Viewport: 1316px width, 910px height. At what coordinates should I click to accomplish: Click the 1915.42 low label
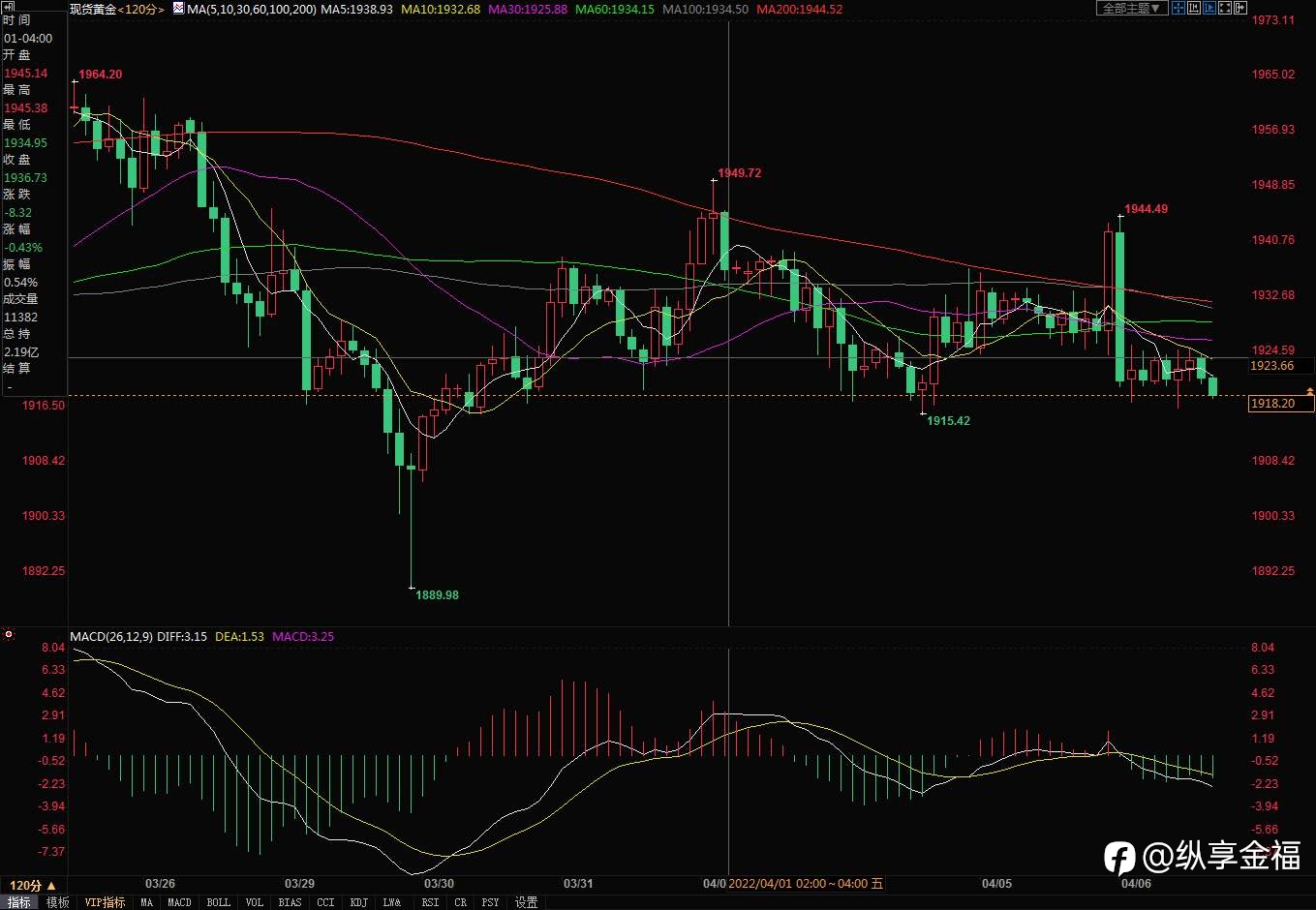pos(948,421)
